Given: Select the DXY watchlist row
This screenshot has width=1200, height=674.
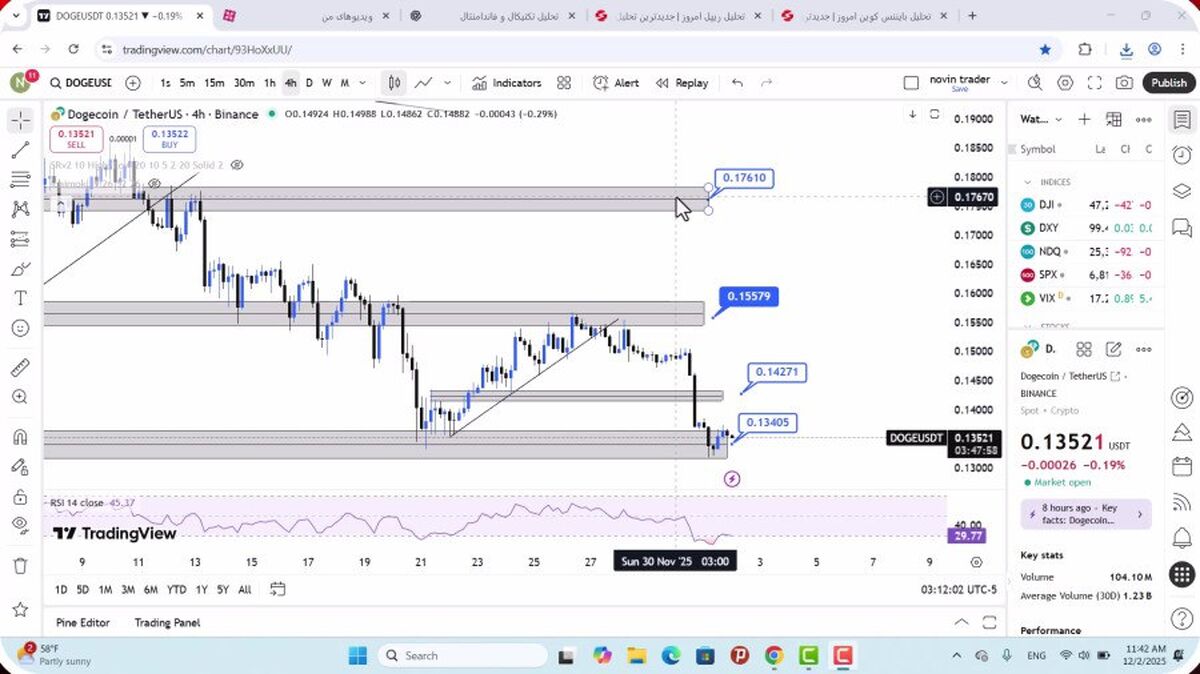Looking at the screenshot, I should [x=1086, y=228].
